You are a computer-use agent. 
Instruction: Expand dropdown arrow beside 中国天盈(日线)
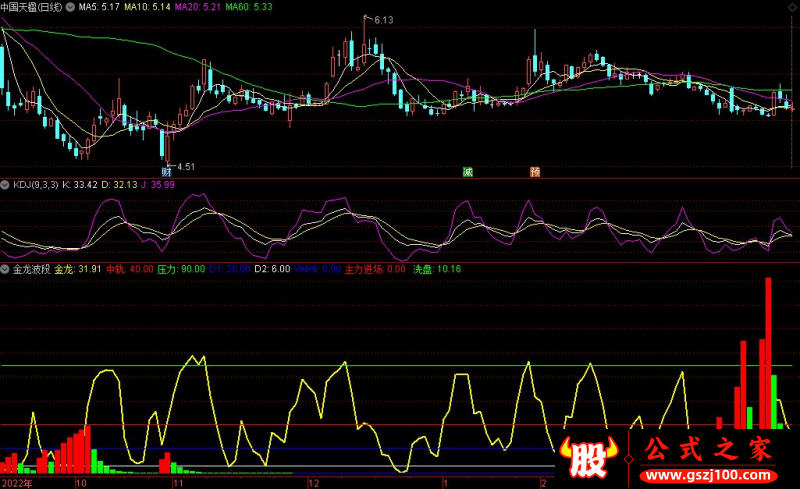67,6
